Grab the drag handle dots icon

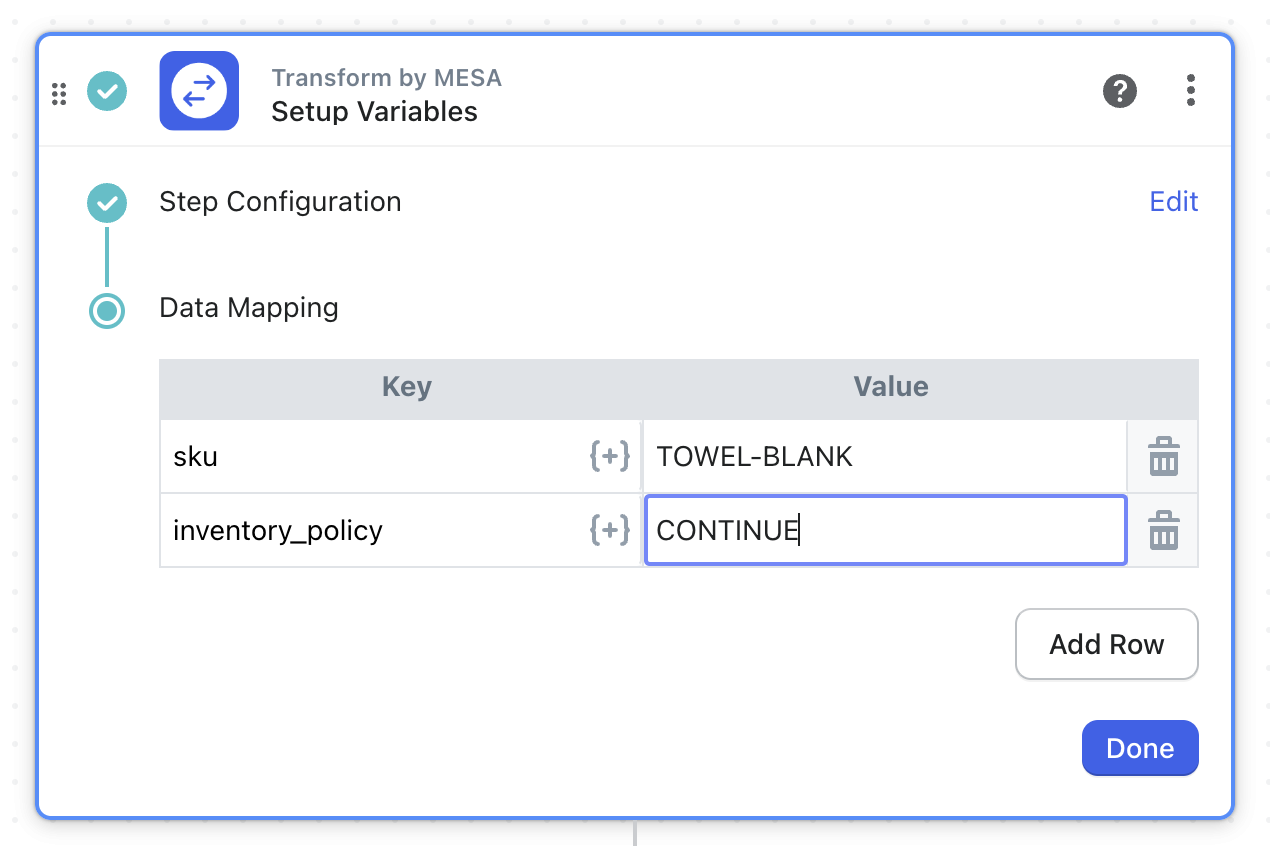59,93
